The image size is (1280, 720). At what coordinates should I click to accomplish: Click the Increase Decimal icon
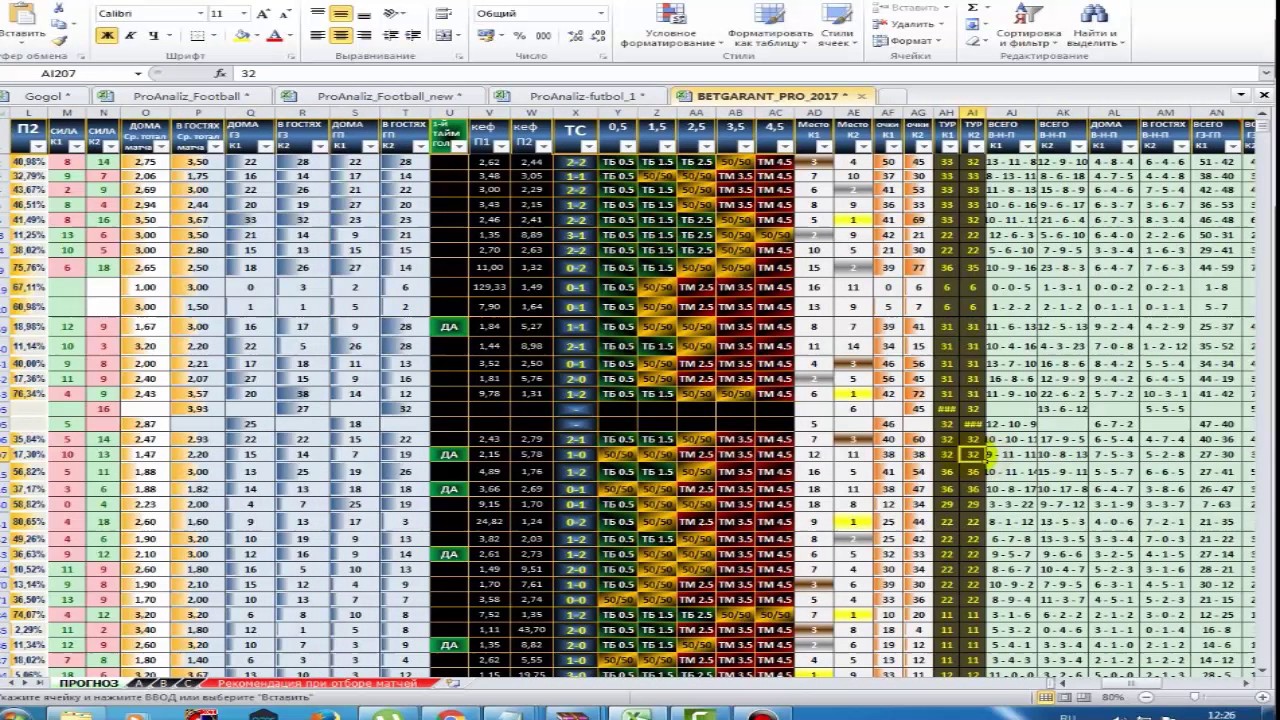click(574, 36)
